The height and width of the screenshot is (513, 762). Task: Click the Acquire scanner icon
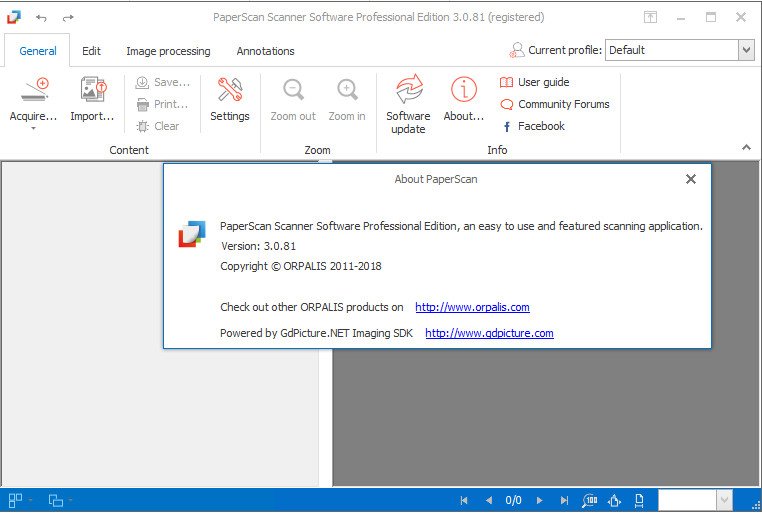(x=35, y=89)
